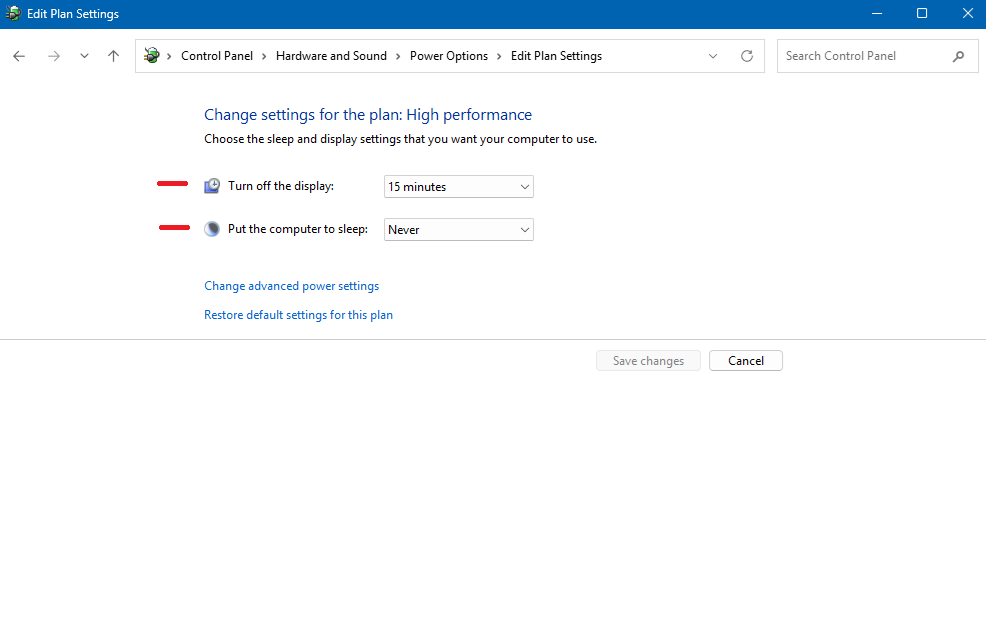Refresh the current Control Panel page

pos(746,56)
